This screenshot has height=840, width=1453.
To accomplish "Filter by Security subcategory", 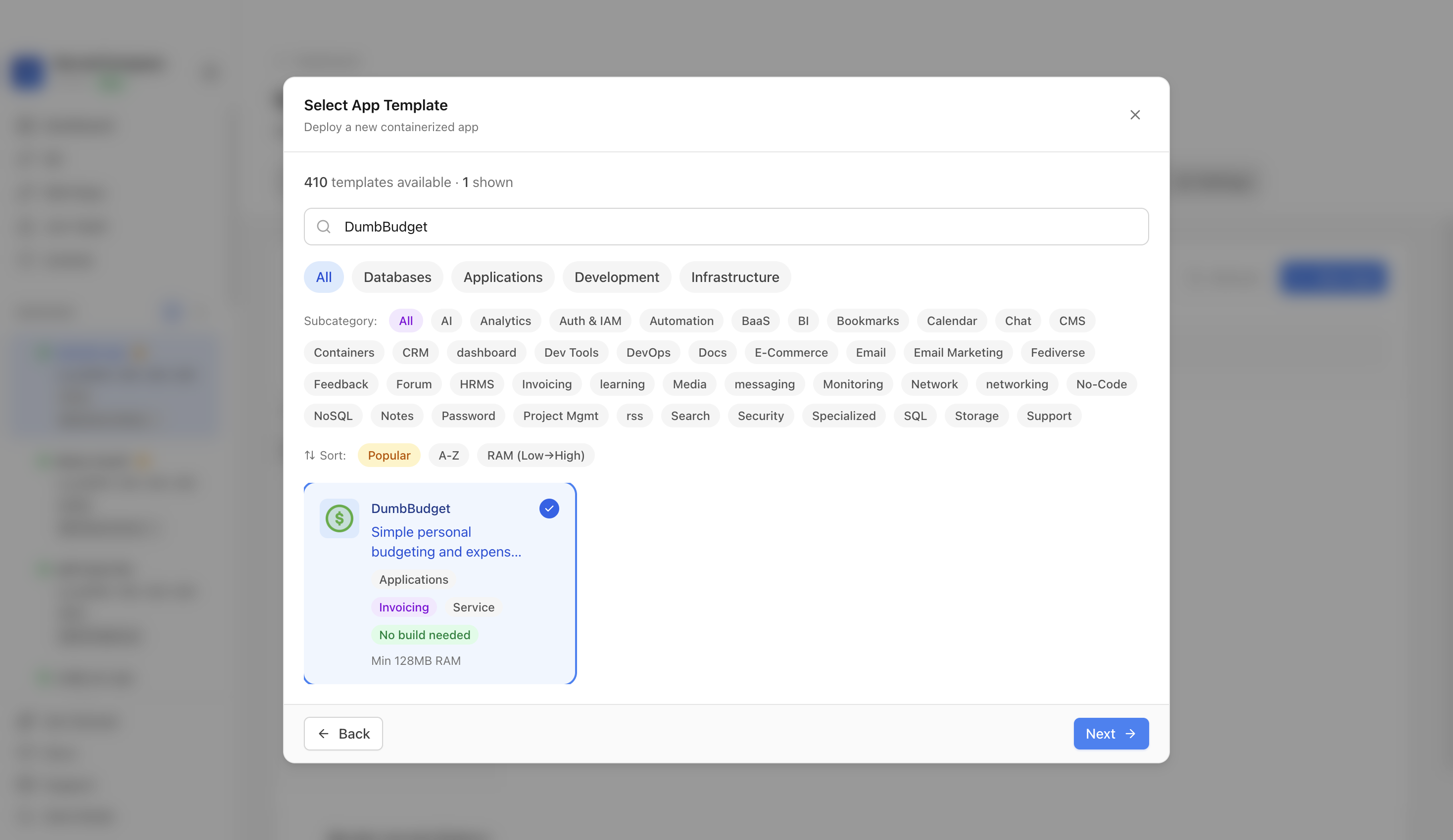I will pos(761,416).
